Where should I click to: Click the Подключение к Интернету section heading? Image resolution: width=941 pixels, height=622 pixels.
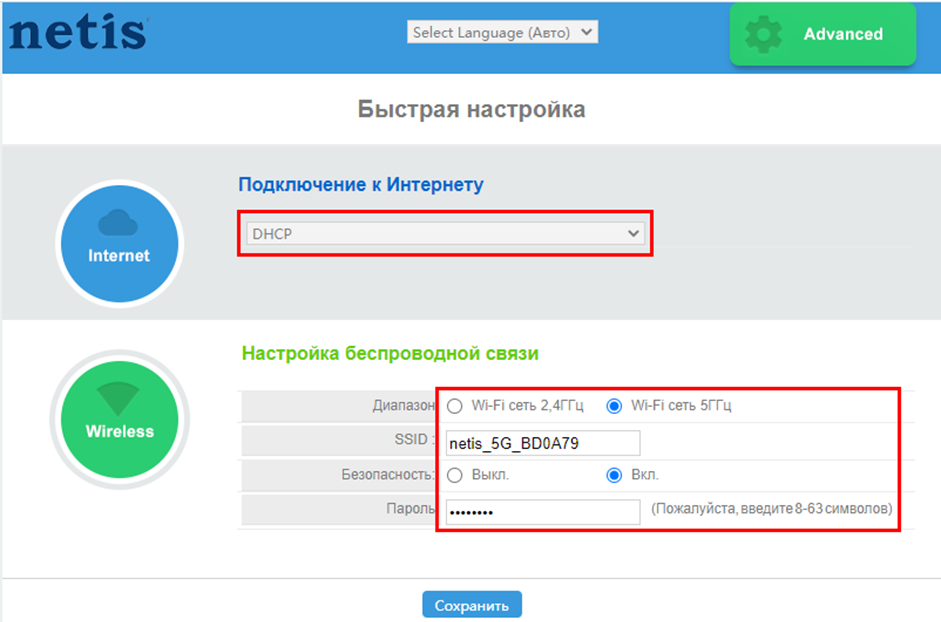tap(360, 184)
